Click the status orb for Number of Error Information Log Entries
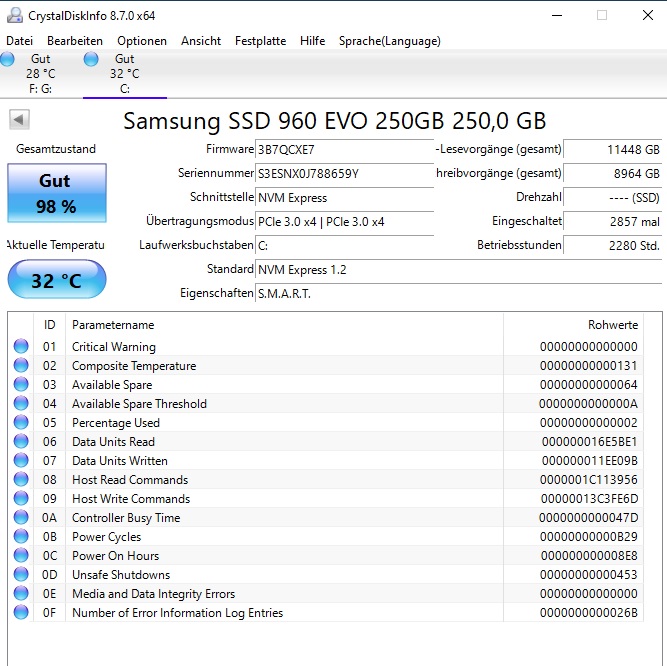 pos(21,612)
